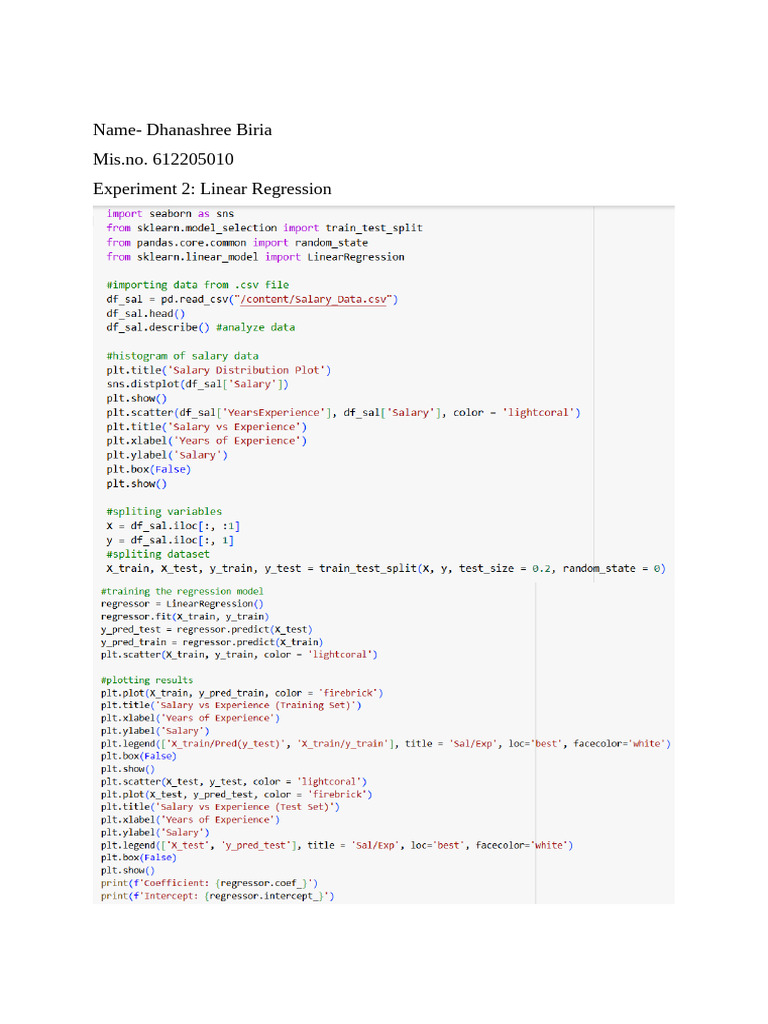The image size is (768, 1024).
Task: Click the 'Mis.no. 612205010' line
Action: tap(163, 159)
